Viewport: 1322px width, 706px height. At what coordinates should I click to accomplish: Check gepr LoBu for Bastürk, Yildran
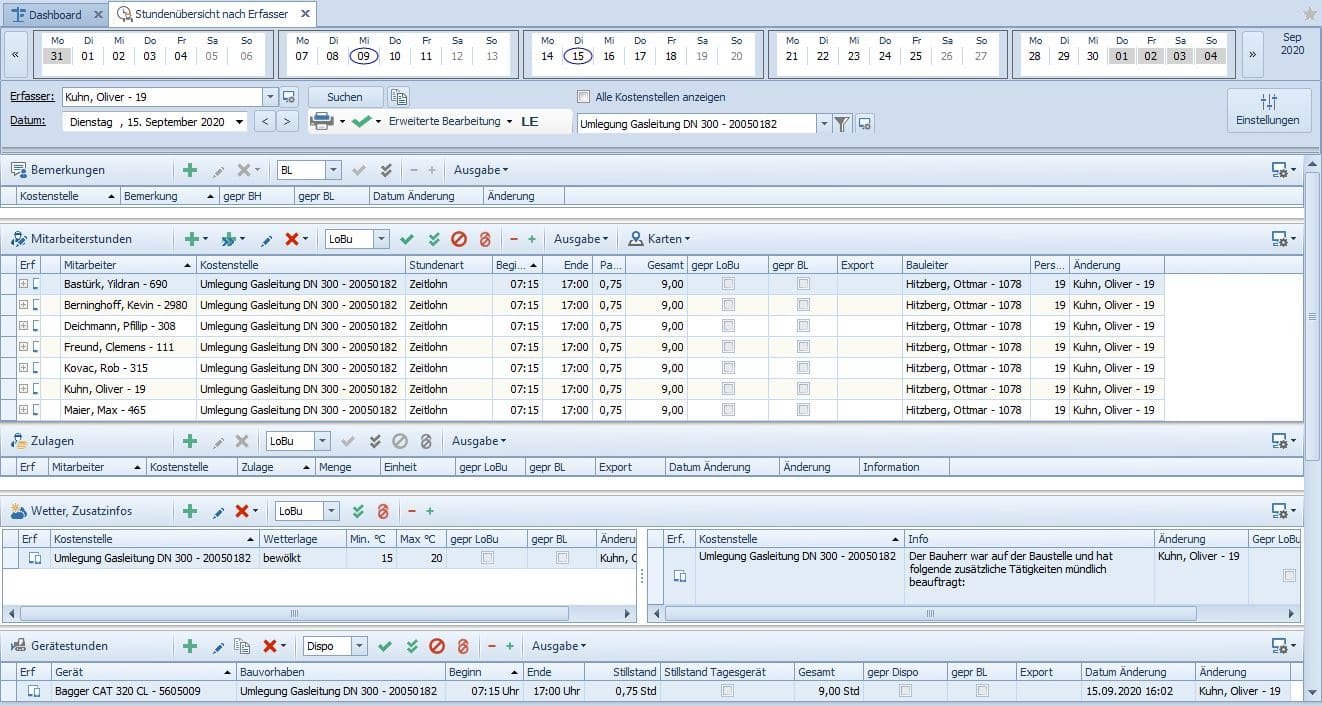click(728, 284)
